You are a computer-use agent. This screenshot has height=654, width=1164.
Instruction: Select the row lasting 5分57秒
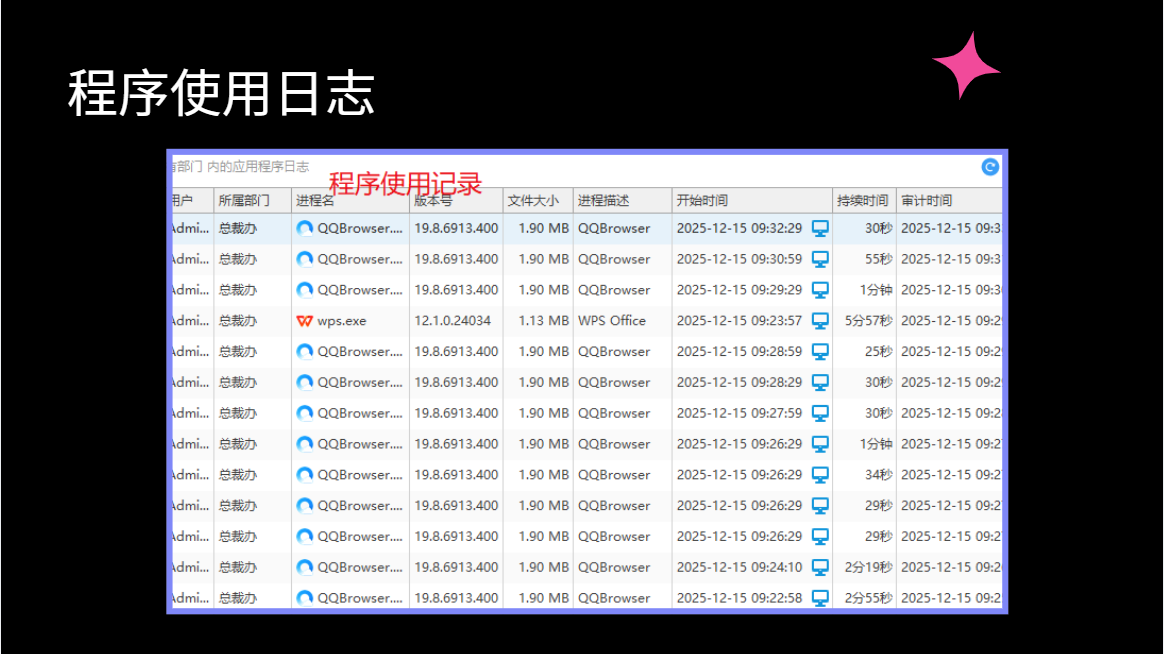click(586, 321)
